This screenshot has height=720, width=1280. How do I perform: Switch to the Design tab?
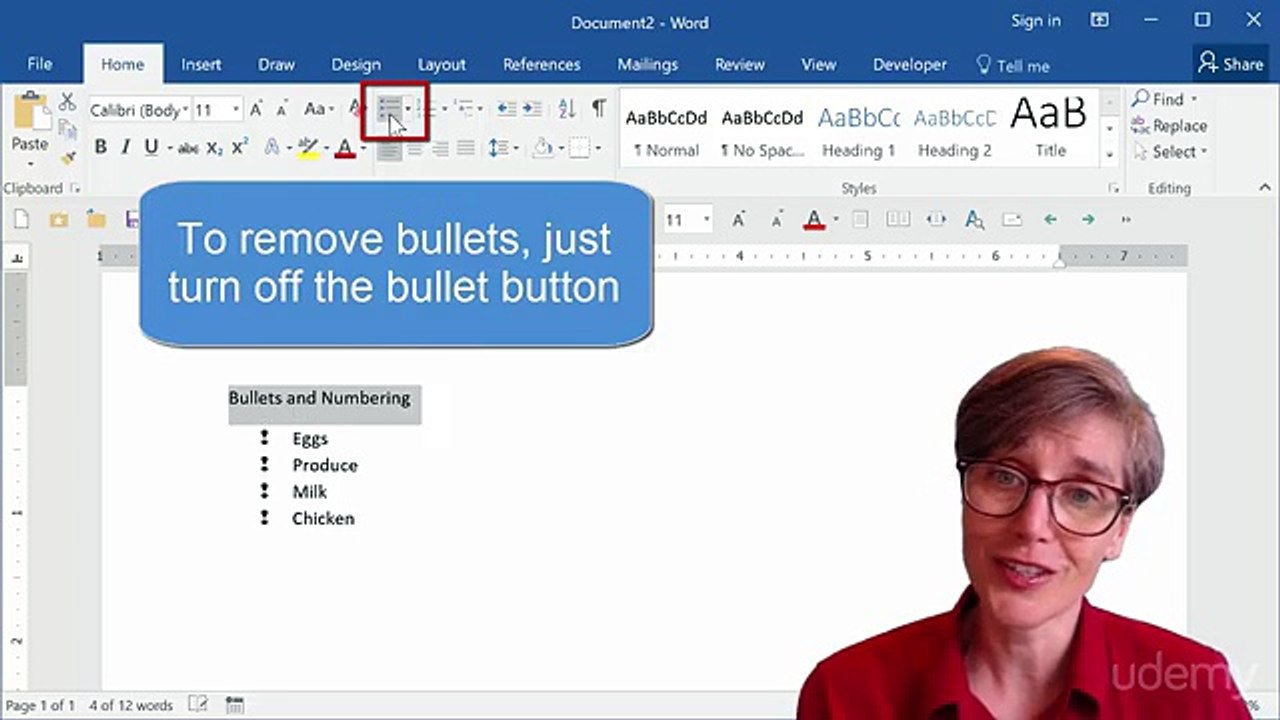pos(356,64)
